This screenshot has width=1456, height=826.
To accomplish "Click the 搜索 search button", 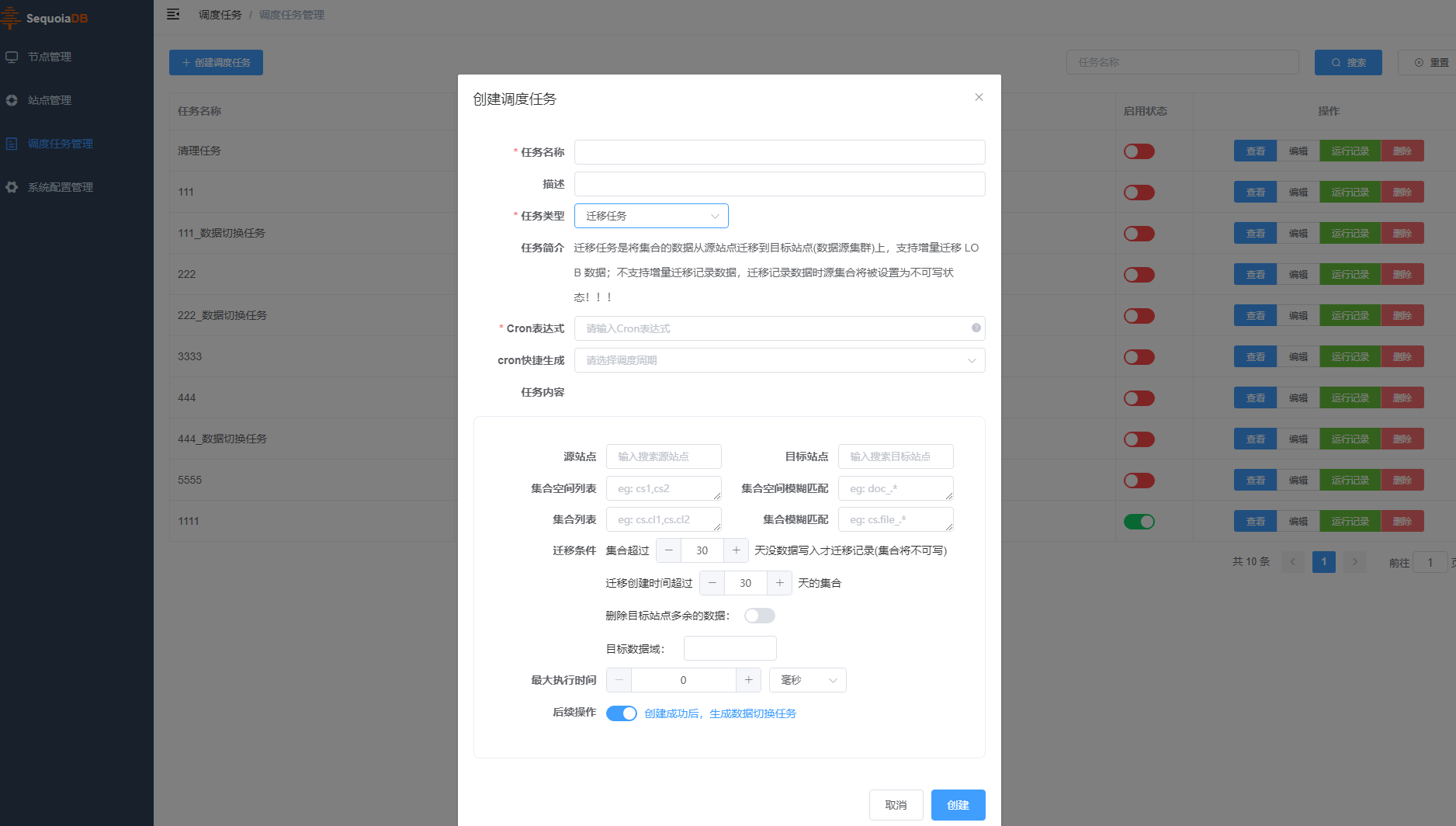I will click(1348, 62).
